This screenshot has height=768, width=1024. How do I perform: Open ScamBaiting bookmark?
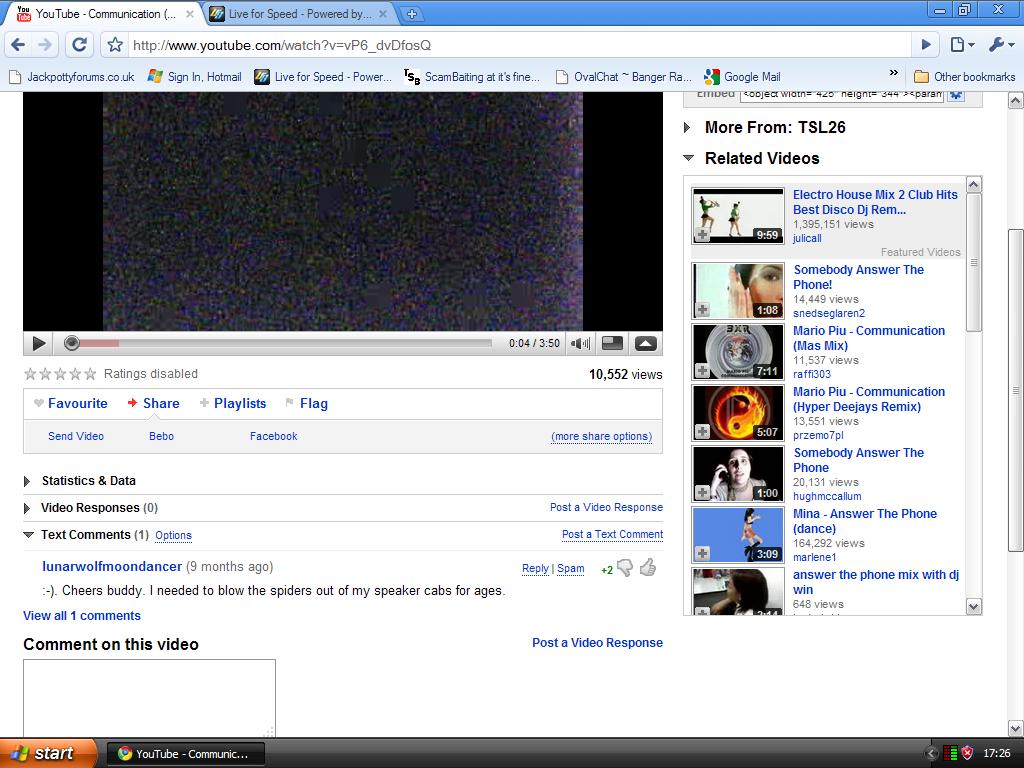(x=472, y=77)
